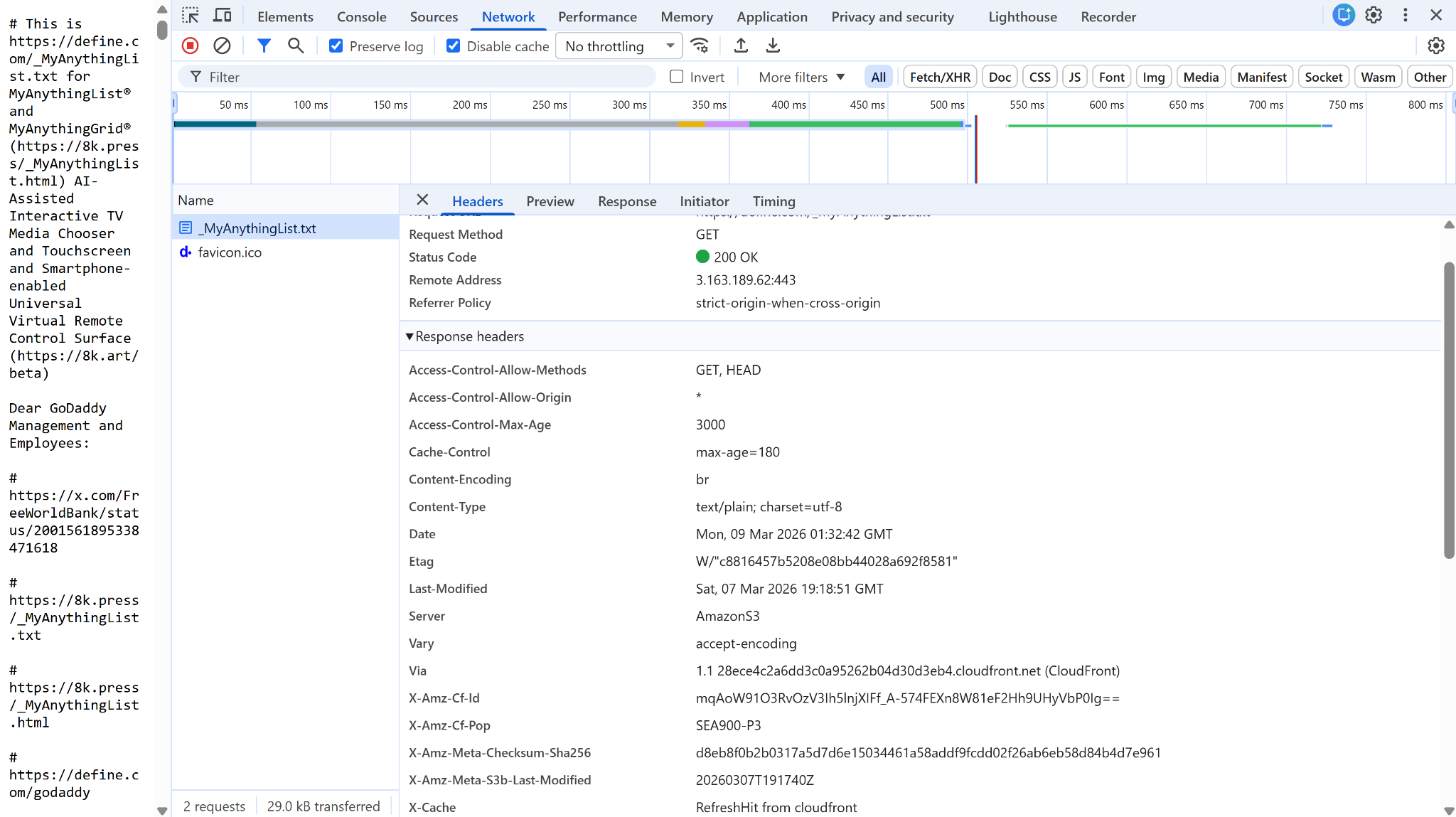This screenshot has height=817, width=1456.
Task: Select the Network tab
Action: [x=508, y=16]
